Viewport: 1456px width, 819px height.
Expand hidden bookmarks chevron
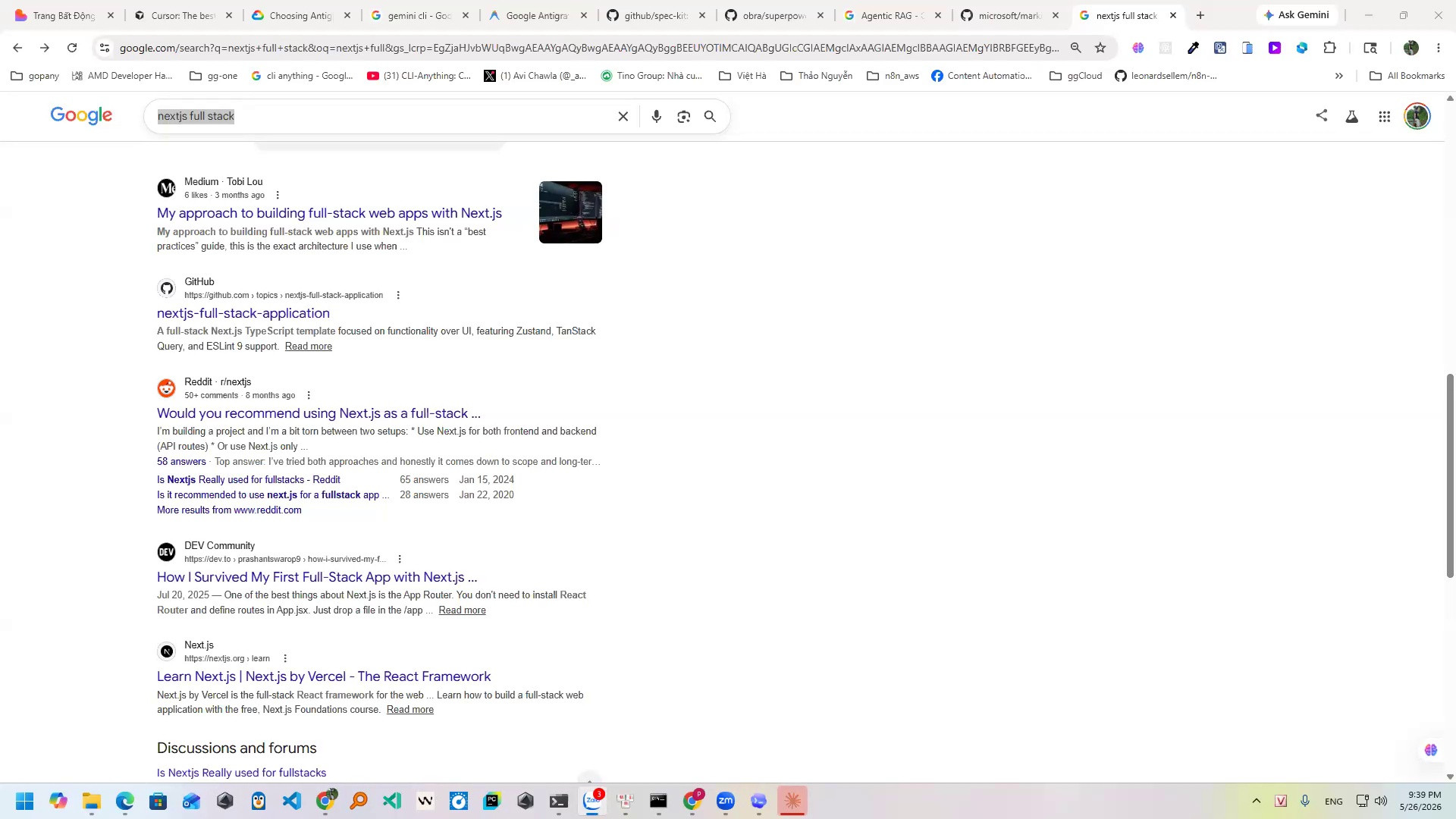(1339, 76)
